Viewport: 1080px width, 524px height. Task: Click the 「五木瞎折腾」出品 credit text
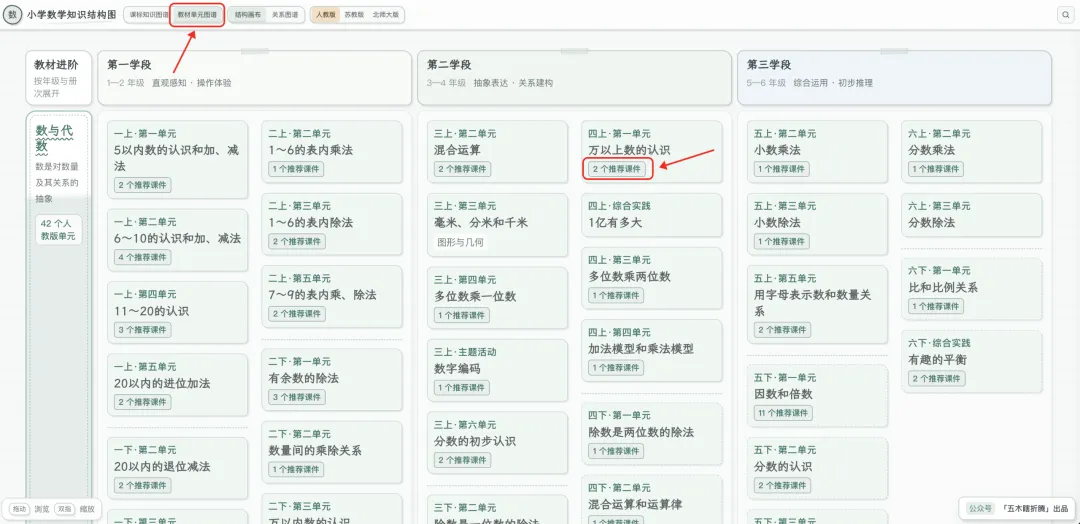(x=1035, y=509)
